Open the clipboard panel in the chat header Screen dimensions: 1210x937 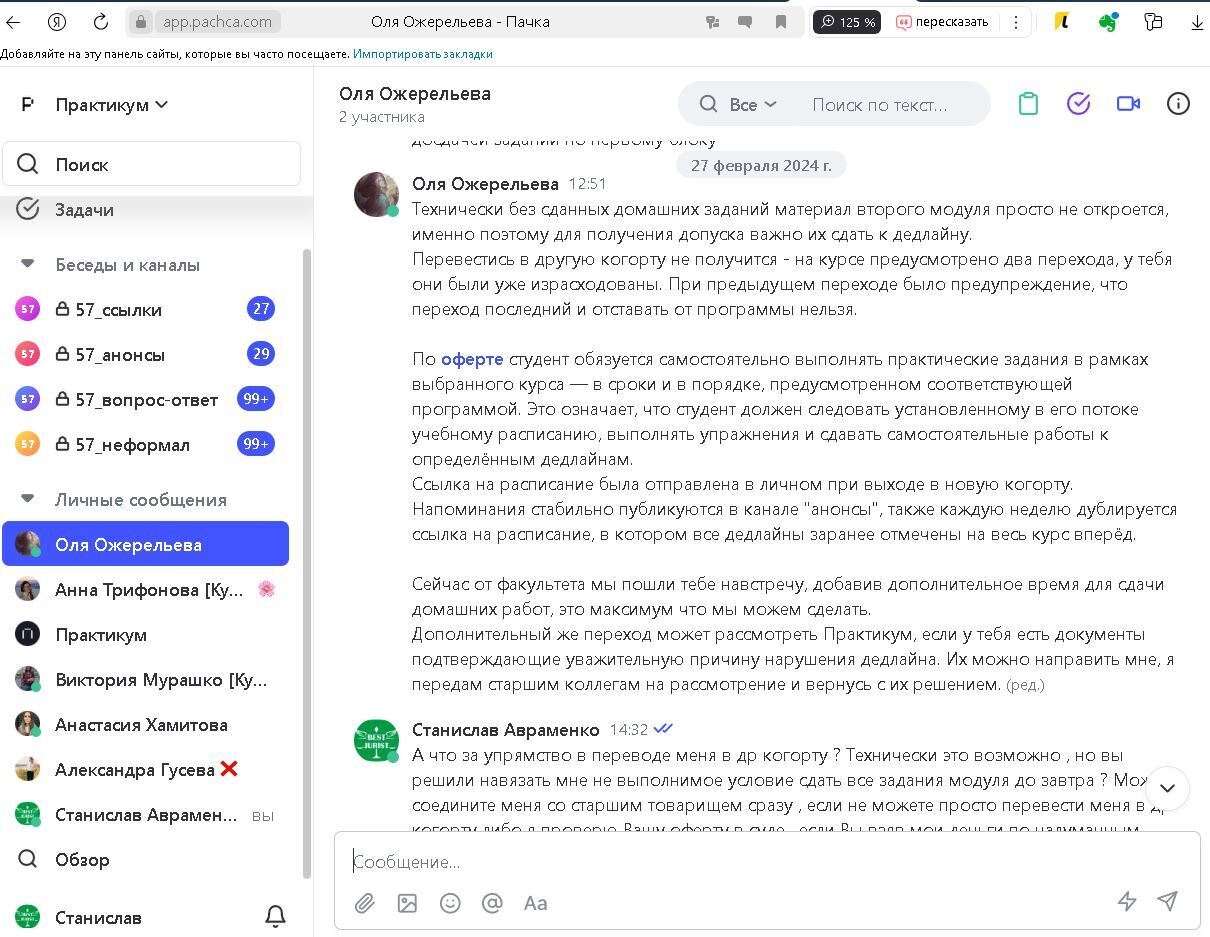click(1028, 102)
